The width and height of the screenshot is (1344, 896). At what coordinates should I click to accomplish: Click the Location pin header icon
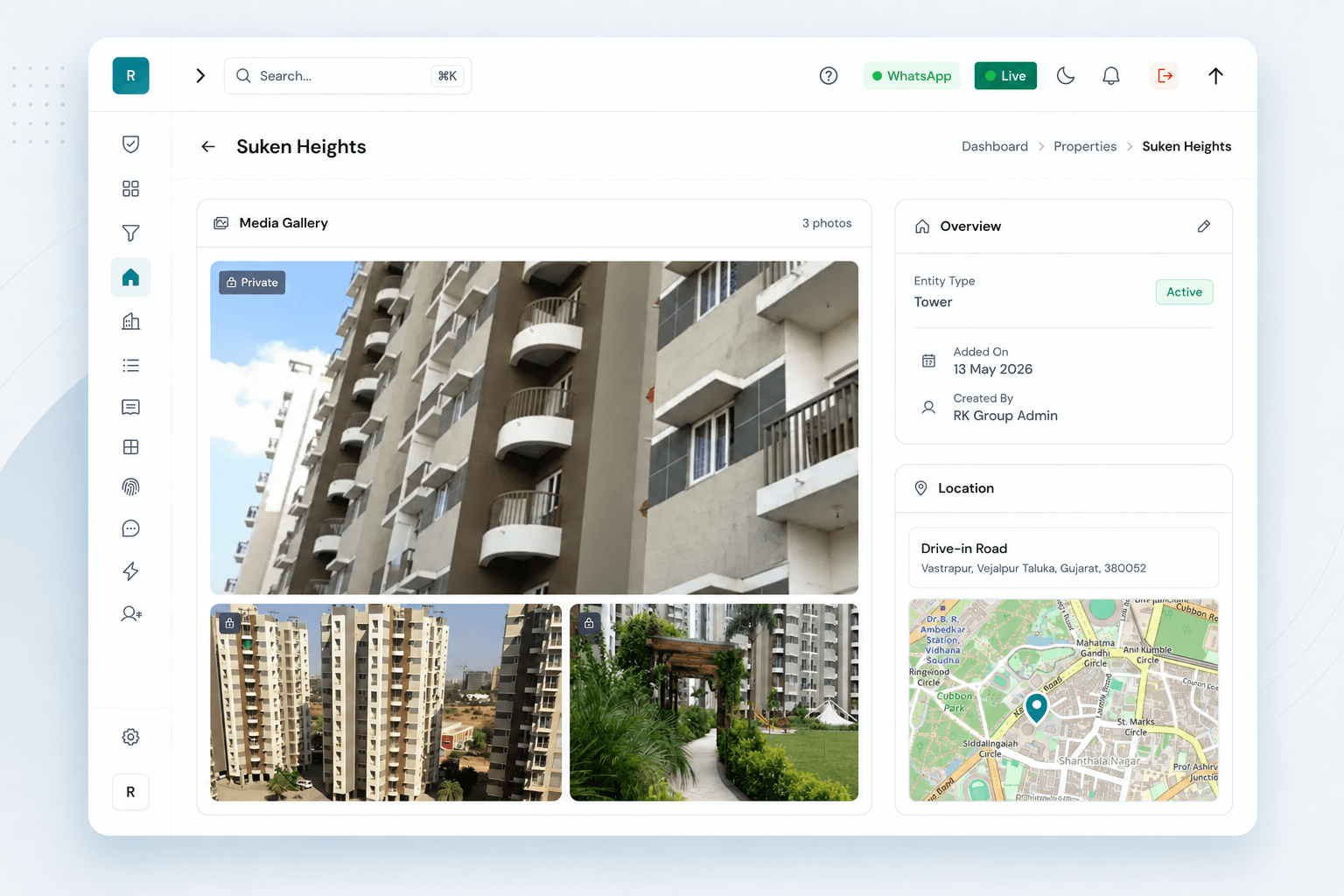[x=920, y=488]
